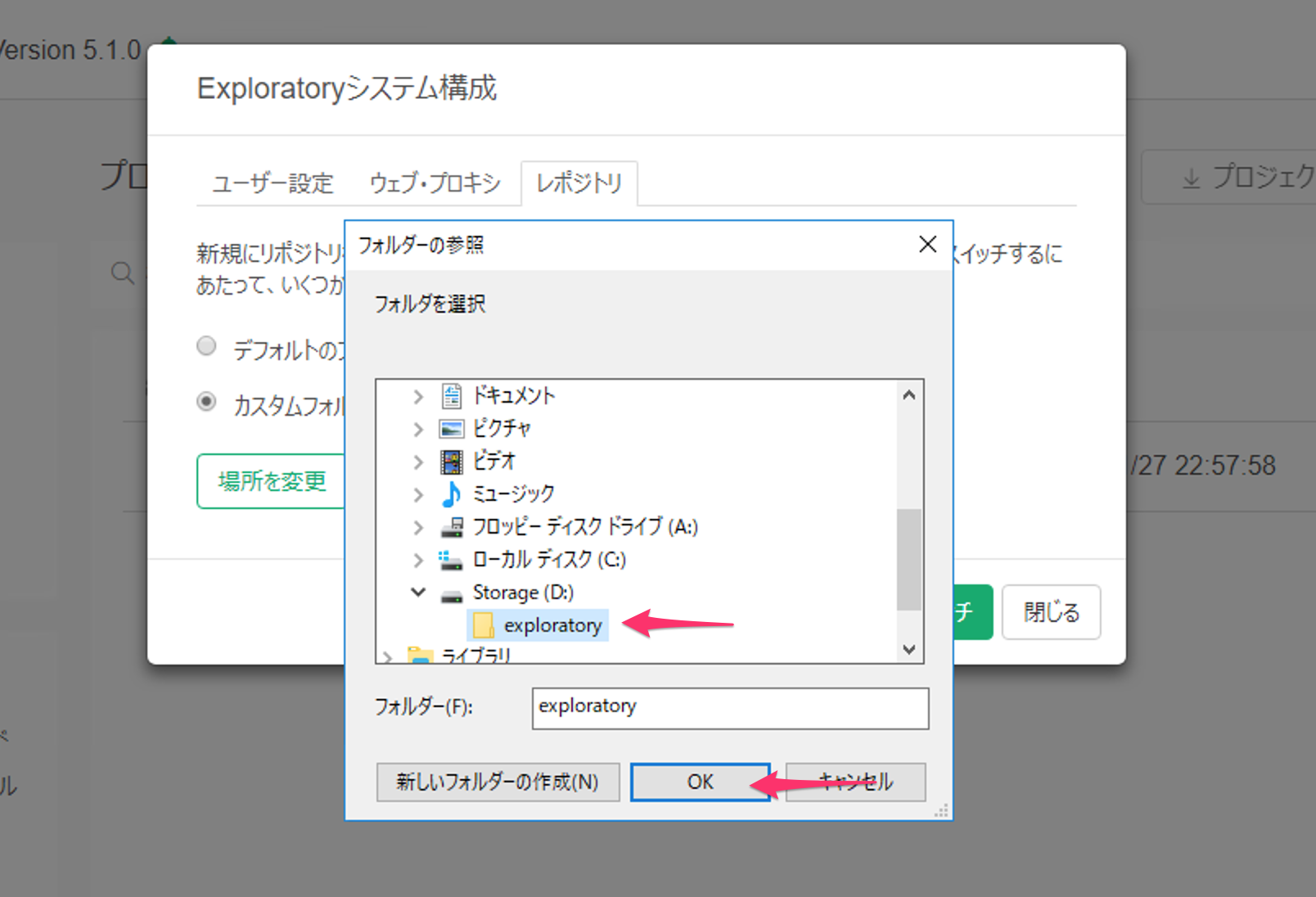Click the folder tree scrollbar thumb
The width and height of the screenshot is (1316, 897).
click(x=908, y=560)
